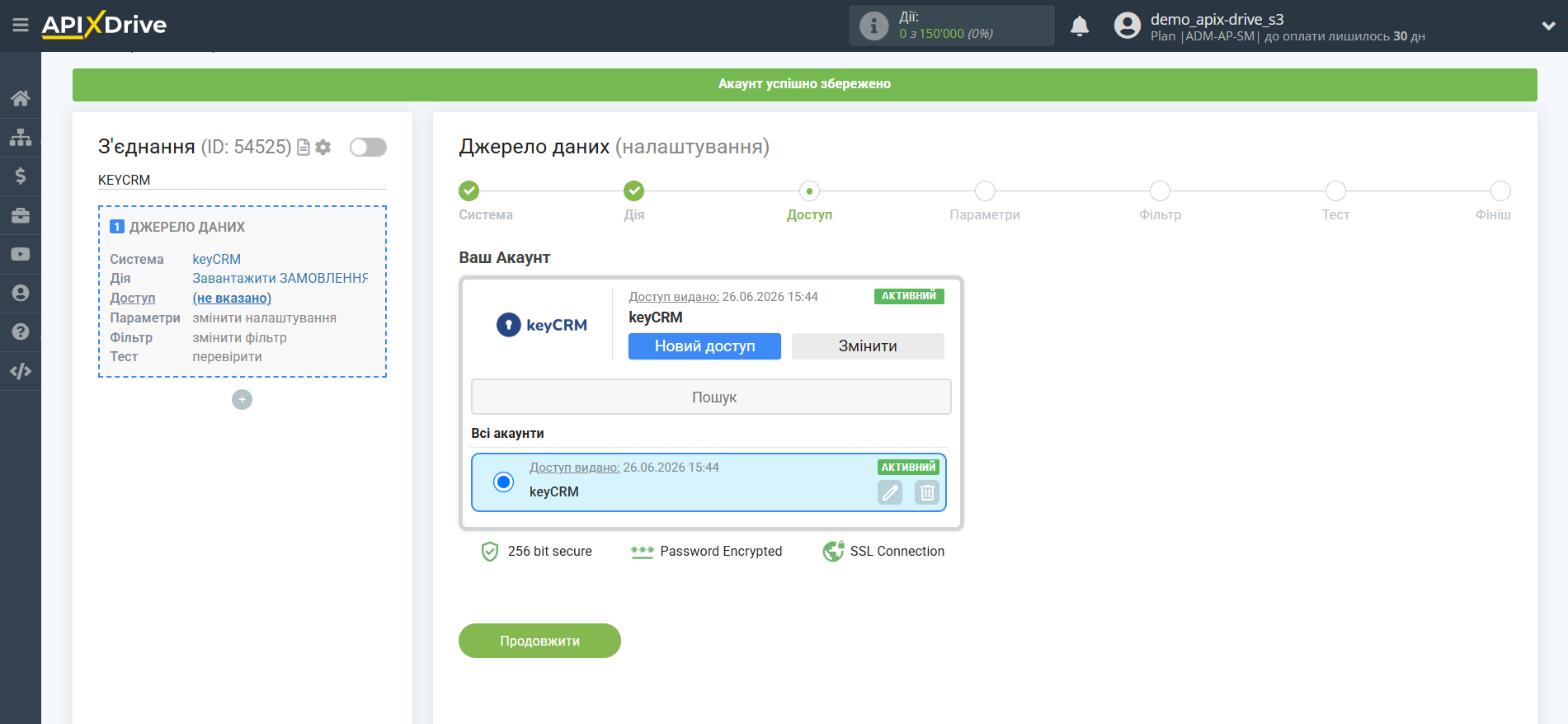Click the keyCRM logo in account card
This screenshot has width=1568, height=724.
tap(542, 325)
